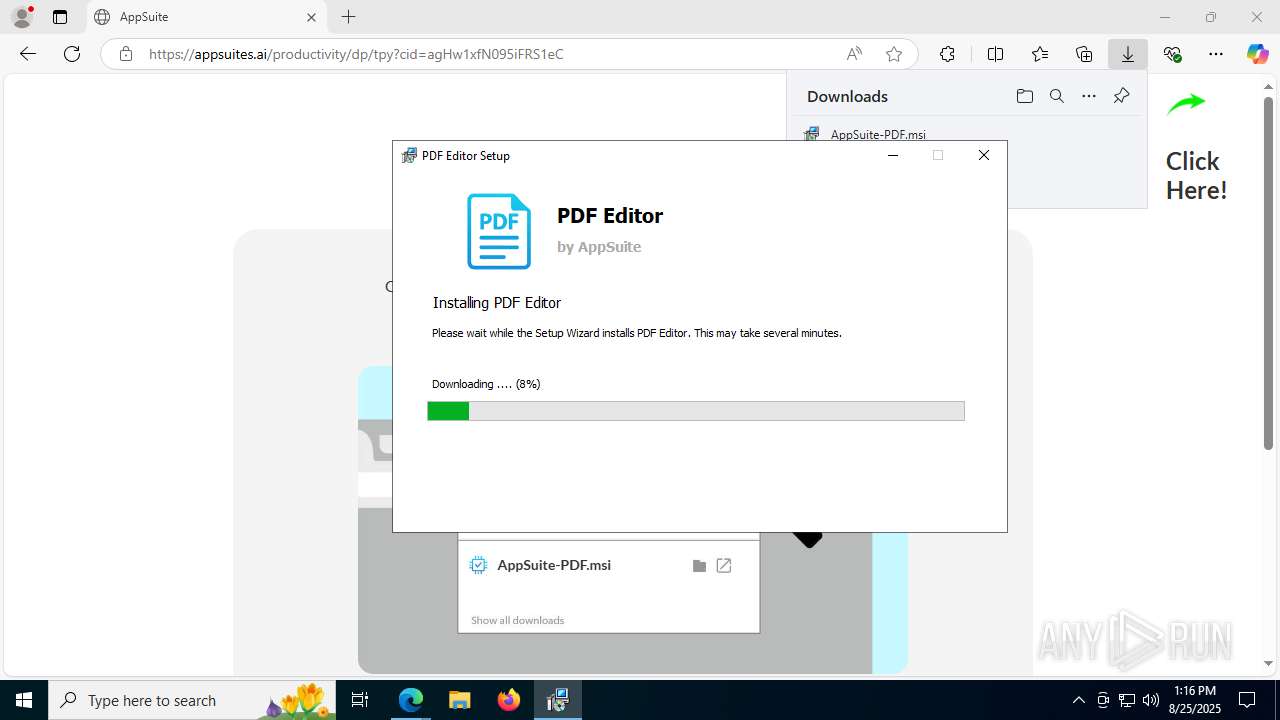
Task: Select AppSuite-PDF.msi in Downloads panel
Action: point(878,134)
